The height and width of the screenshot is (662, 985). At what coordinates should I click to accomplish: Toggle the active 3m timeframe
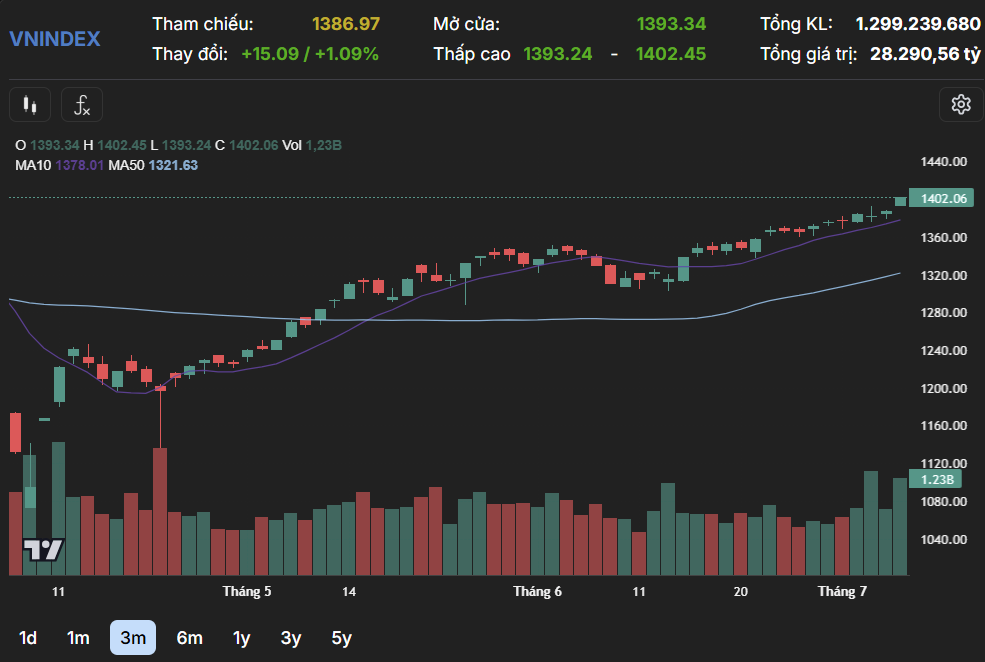click(x=132, y=637)
